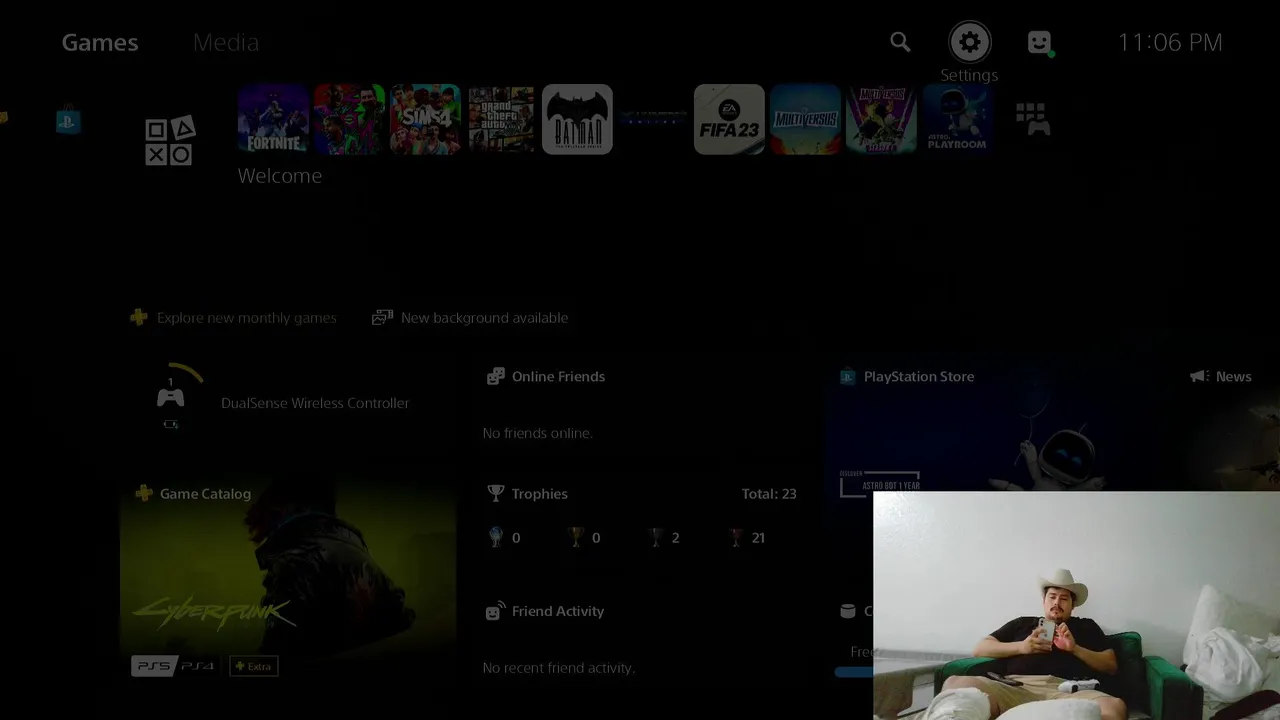Screen dimensions: 1280x720
Task: Launch the Fortnite game tile
Action: pyautogui.click(x=273, y=119)
